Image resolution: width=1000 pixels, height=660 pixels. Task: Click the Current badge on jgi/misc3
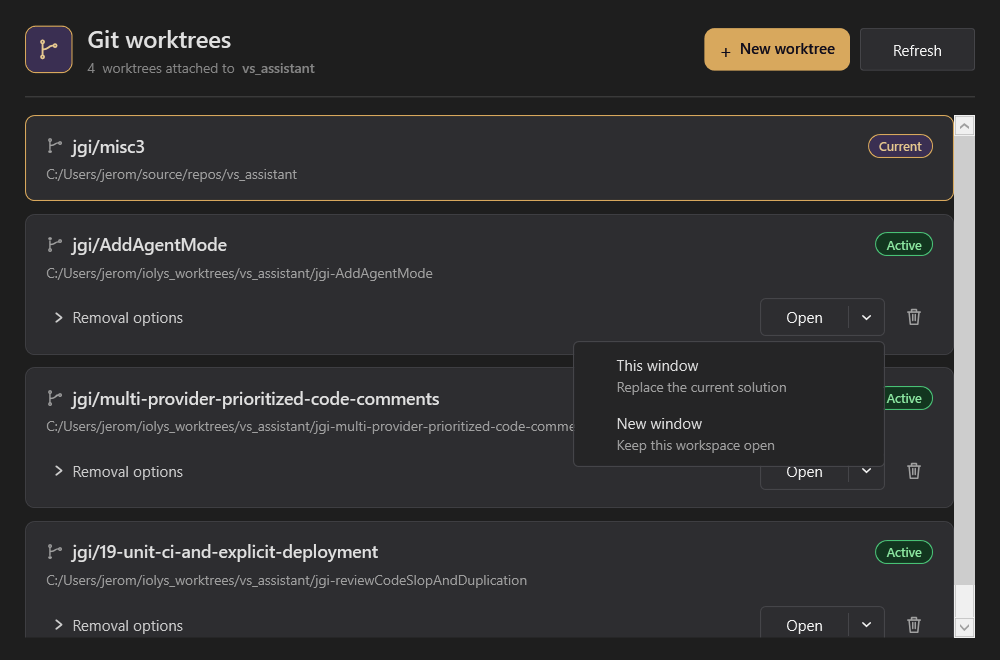tap(900, 146)
